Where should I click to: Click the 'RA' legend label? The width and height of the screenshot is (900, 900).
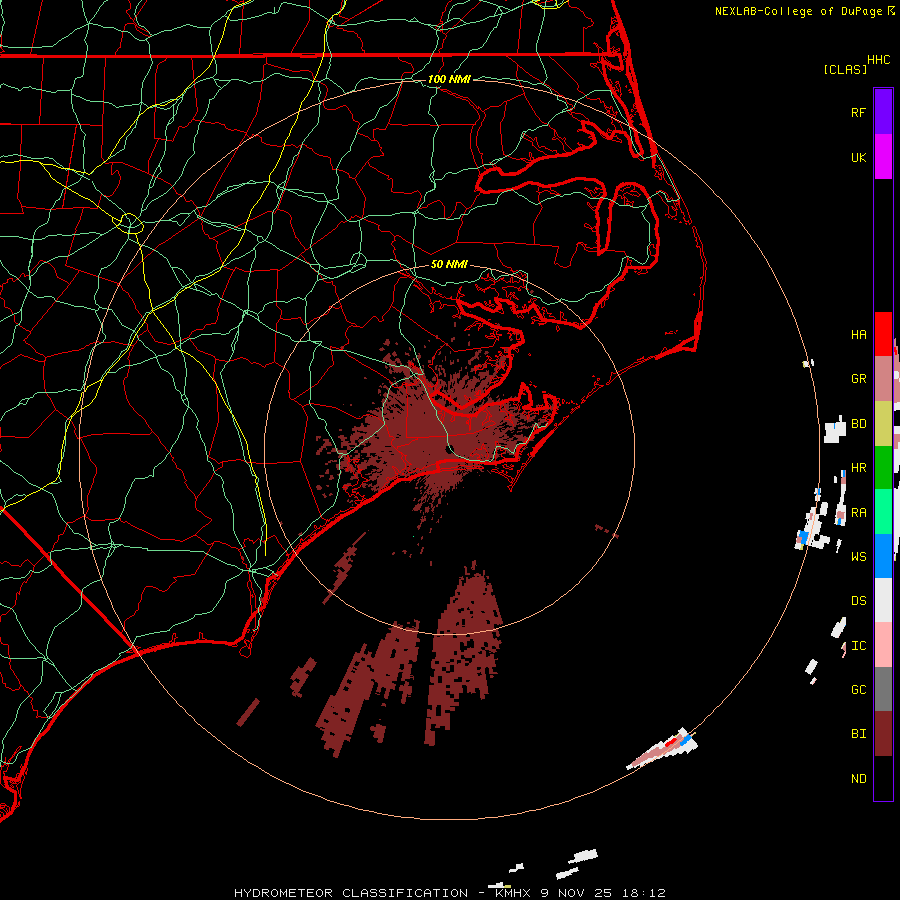tap(858, 512)
